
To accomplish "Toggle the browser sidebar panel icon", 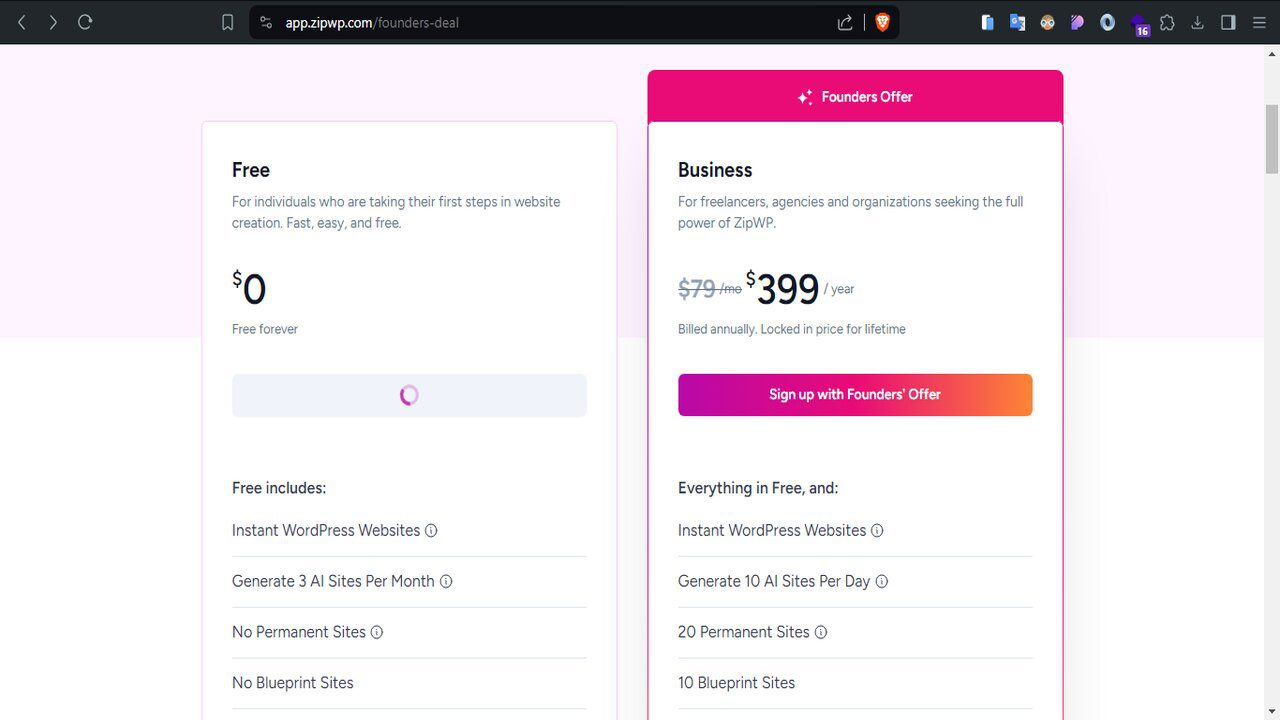I will click(x=1229, y=22).
